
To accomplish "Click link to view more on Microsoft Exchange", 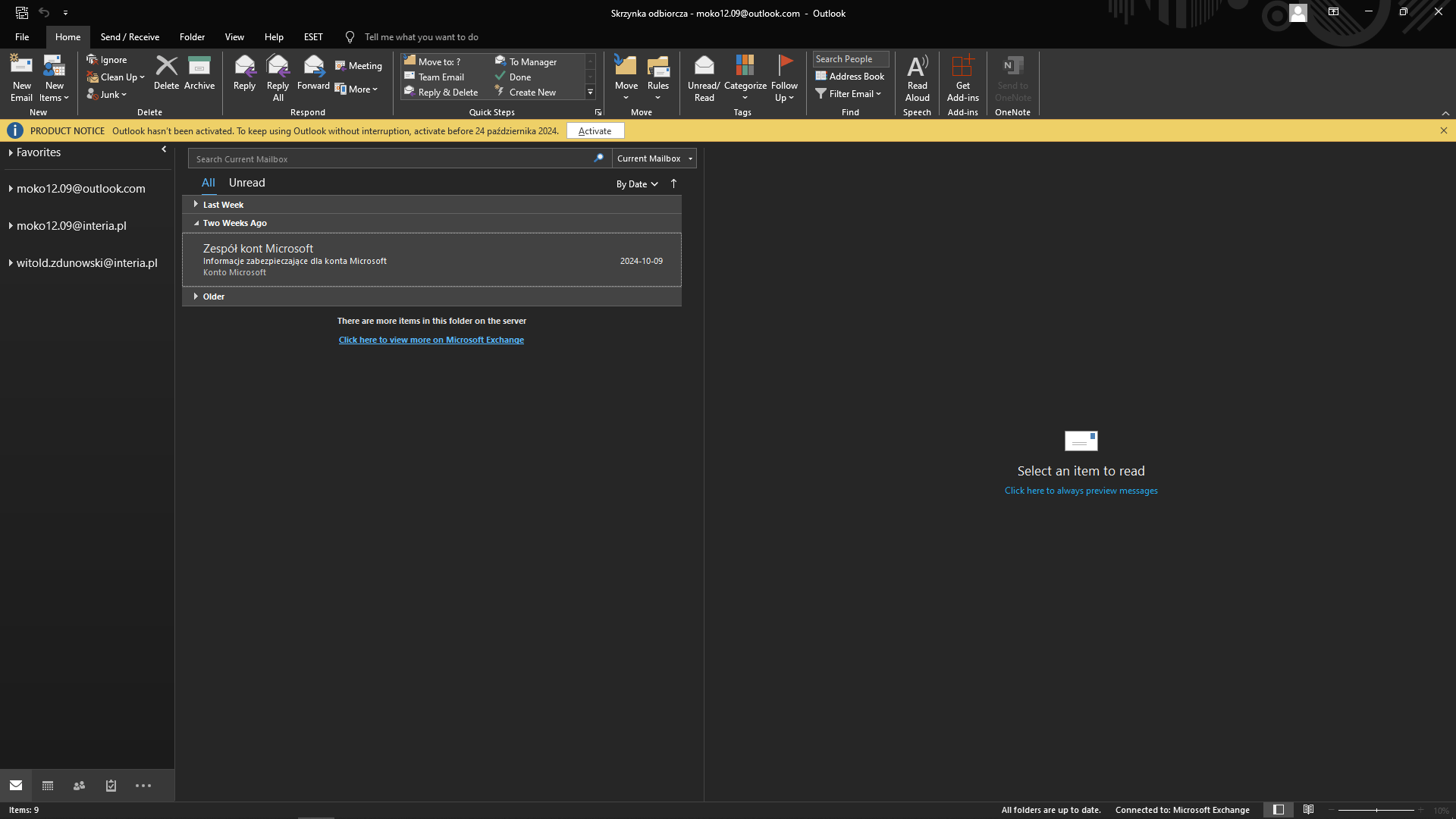I will (431, 340).
